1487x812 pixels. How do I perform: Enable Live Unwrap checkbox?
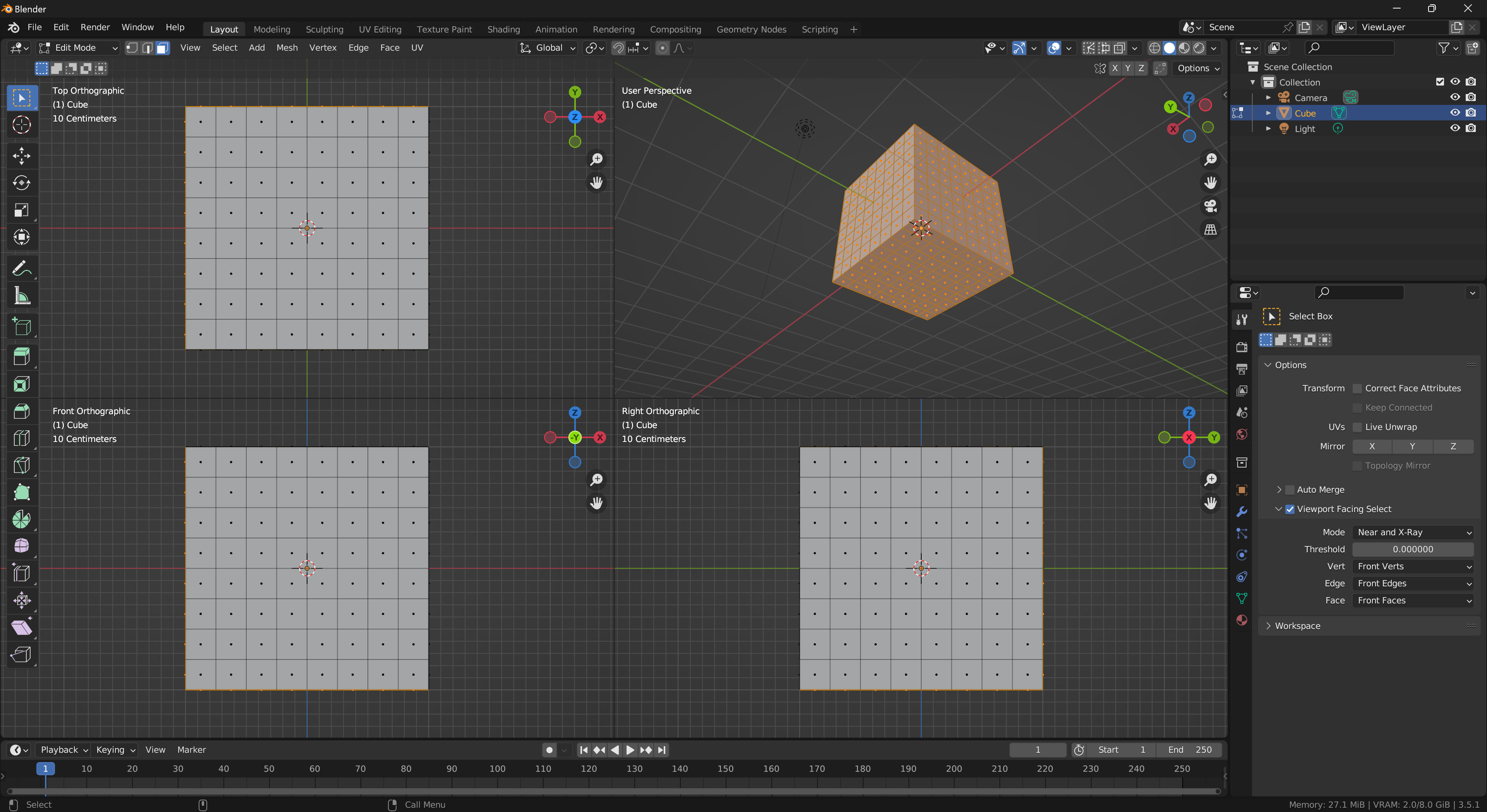(x=1357, y=427)
